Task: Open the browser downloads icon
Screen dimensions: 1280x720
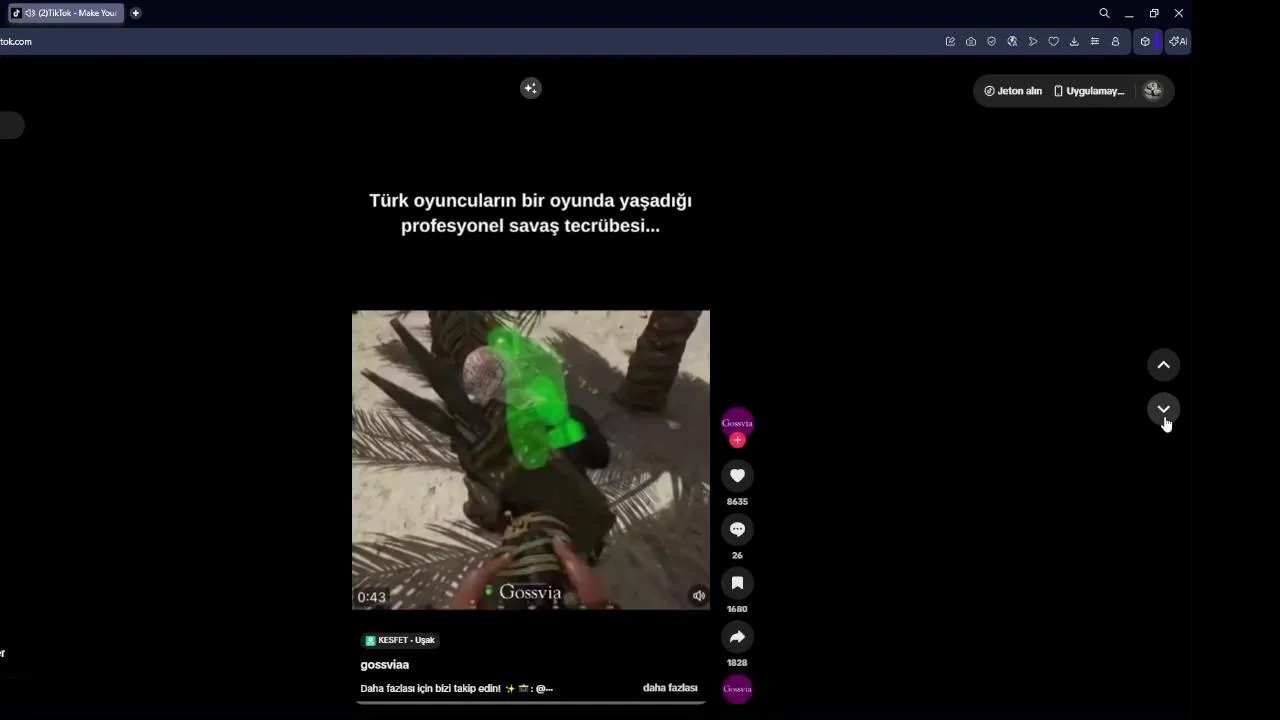Action: [x=1074, y=41]
